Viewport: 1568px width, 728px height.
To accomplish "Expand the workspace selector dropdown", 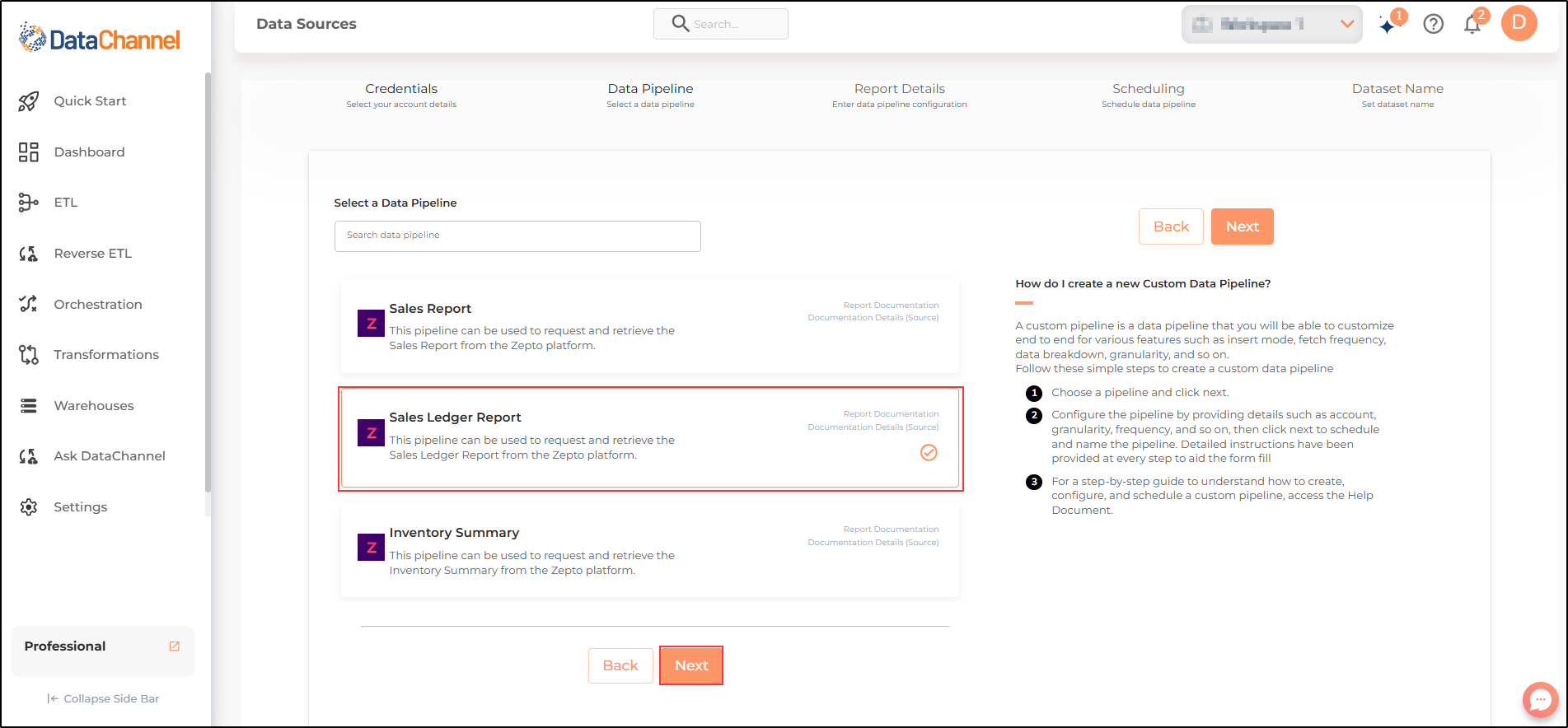I will click(x=1271, y=24).
